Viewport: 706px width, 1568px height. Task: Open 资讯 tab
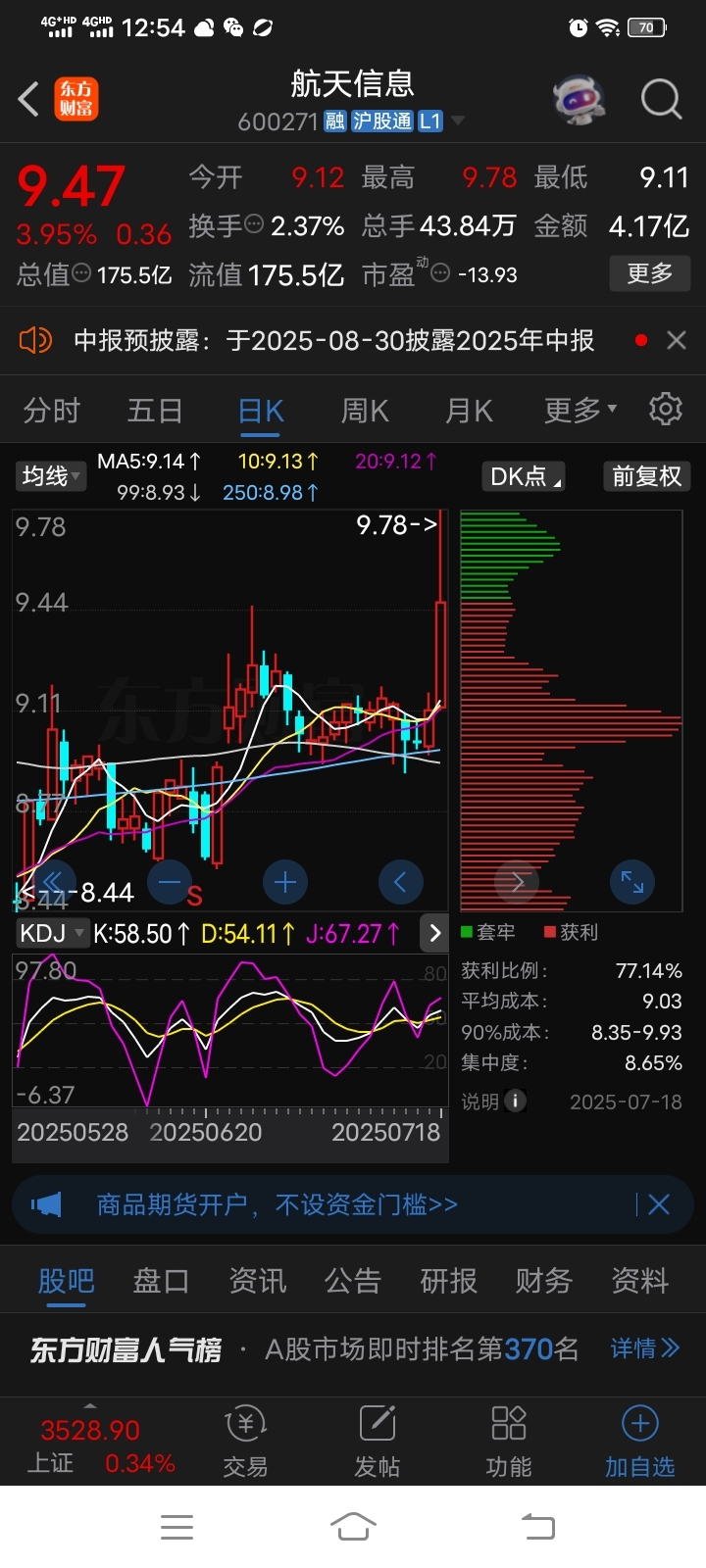point(258,1280)
